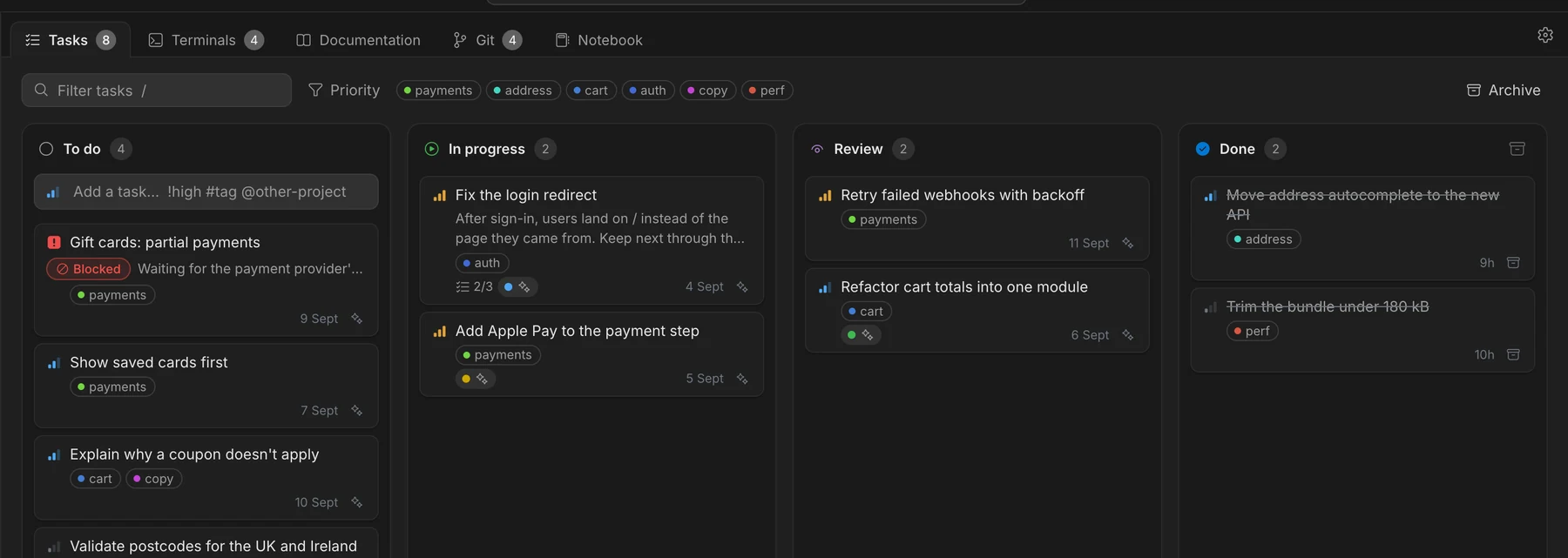The width and height of the screenshot is (1568, 558).
Task: Toggle the perf filter tag
Action: coord(767,91)
